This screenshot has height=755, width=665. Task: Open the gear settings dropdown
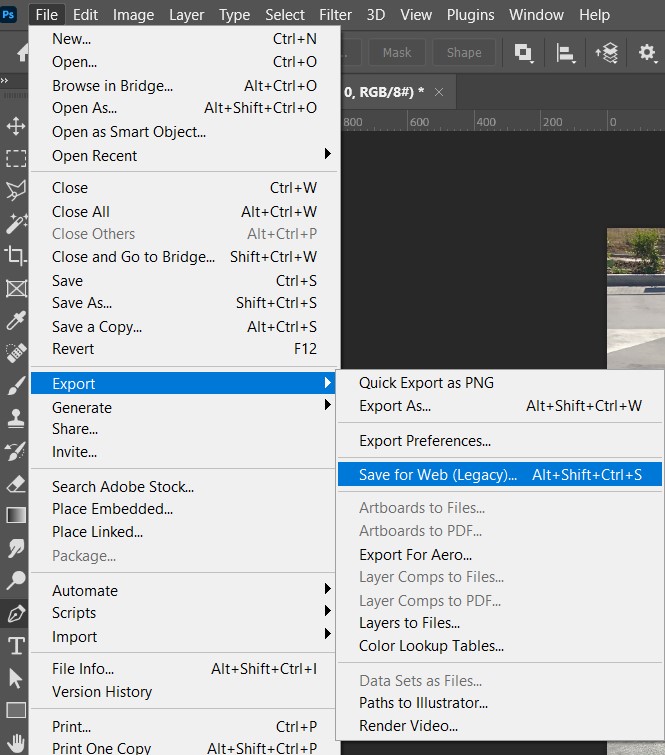click(x=647, y=53)
